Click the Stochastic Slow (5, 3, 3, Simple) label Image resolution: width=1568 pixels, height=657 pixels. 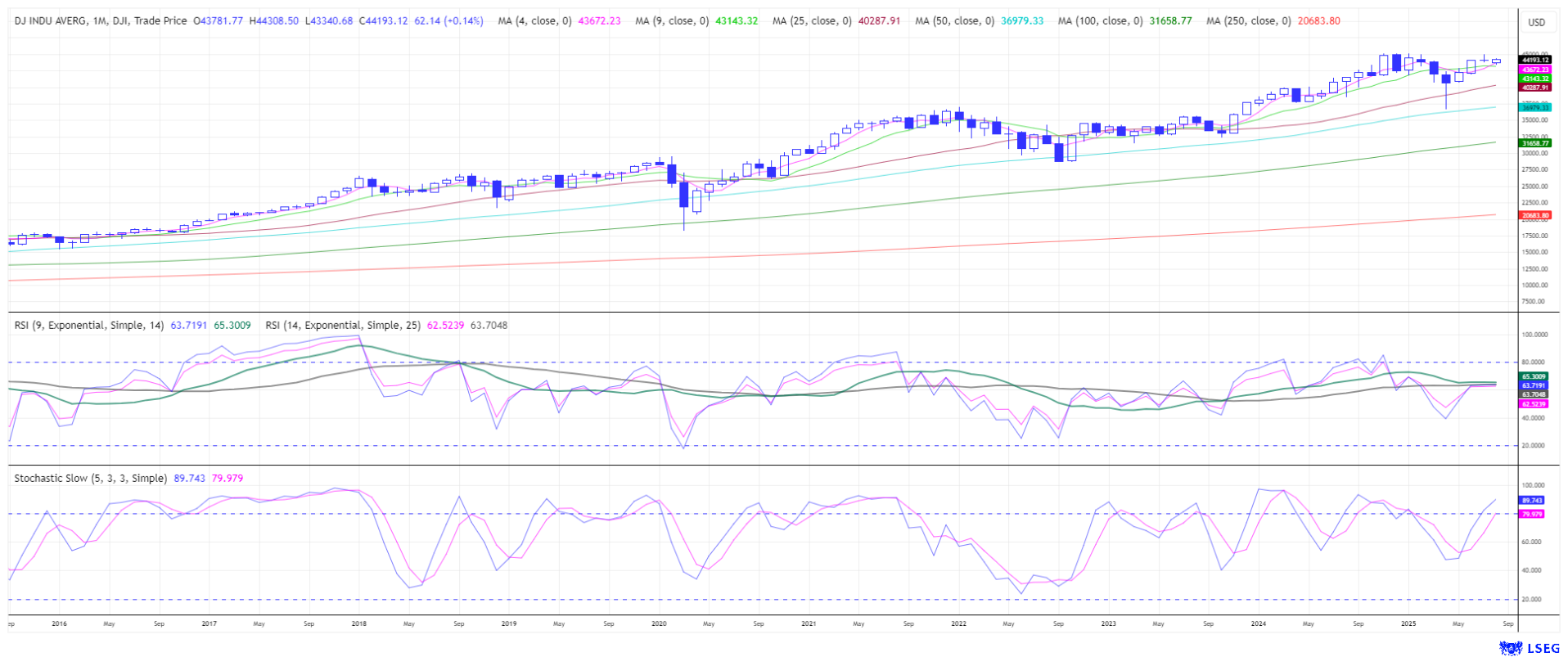[90, 478]
